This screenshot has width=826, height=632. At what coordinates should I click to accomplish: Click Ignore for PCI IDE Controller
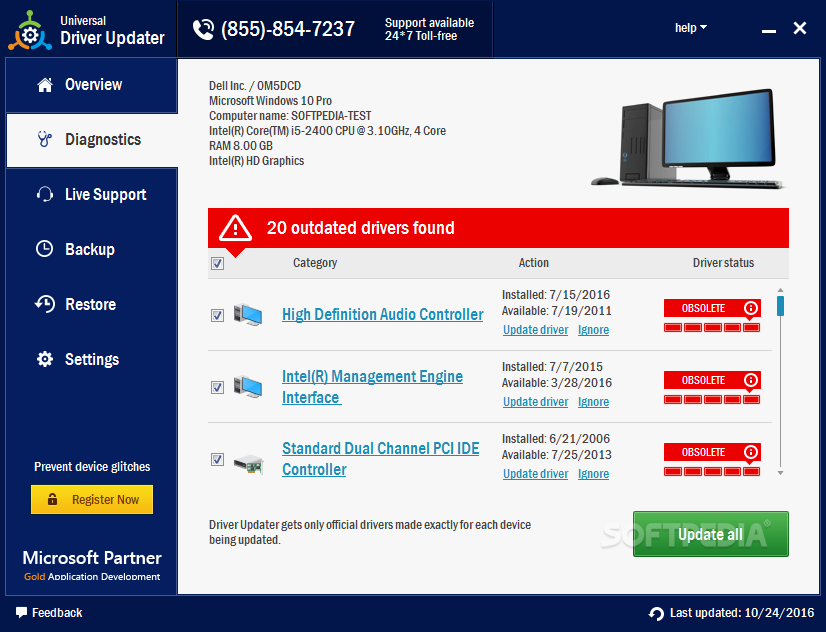point(593,474)
